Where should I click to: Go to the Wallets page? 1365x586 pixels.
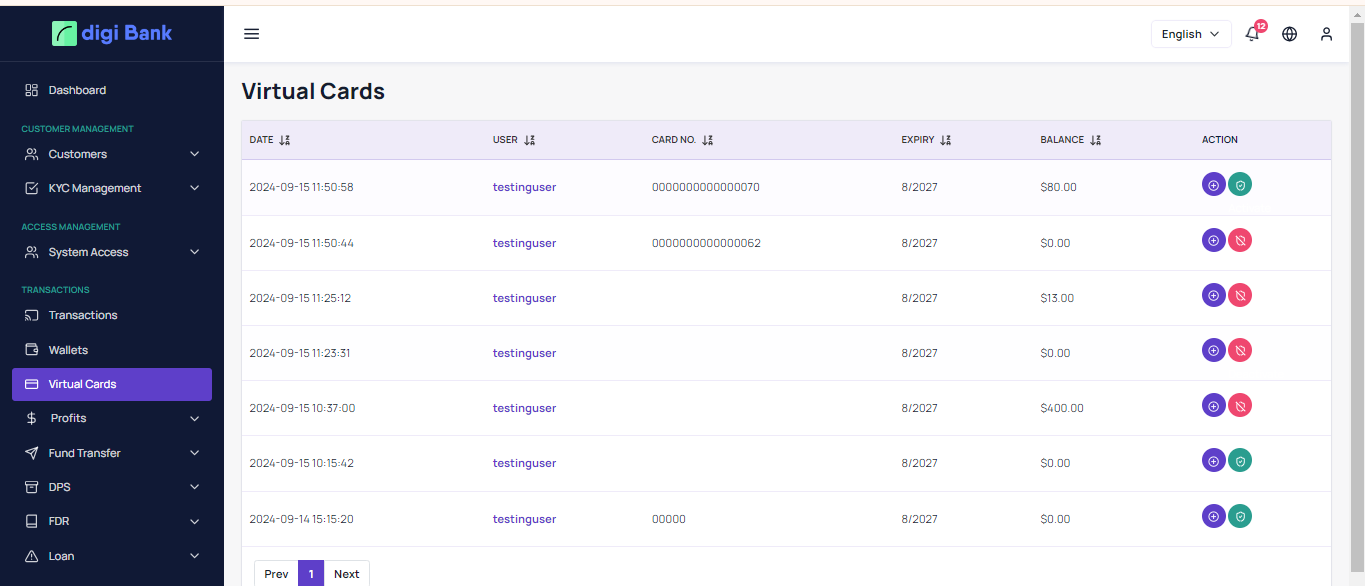pos(68,350)
